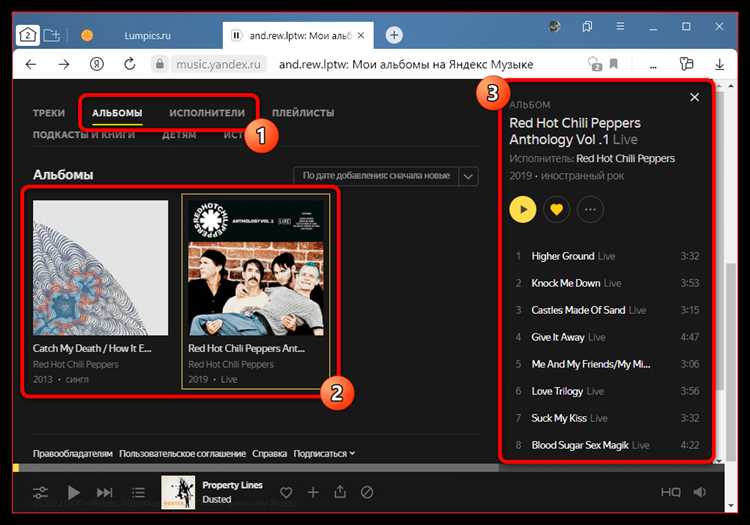Viewport: 750px width, 525px height.
Task: Reload the current page
Action: pos(129,64)
